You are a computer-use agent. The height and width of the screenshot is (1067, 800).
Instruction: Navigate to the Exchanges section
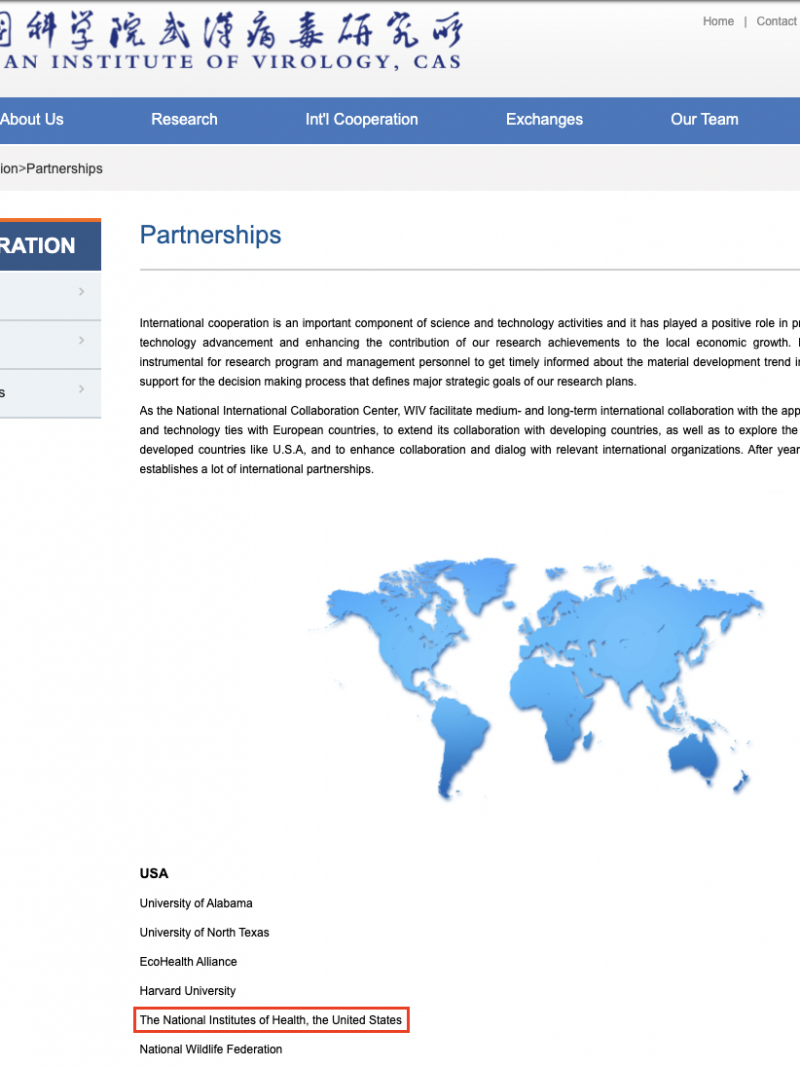(x=544, y=119)
